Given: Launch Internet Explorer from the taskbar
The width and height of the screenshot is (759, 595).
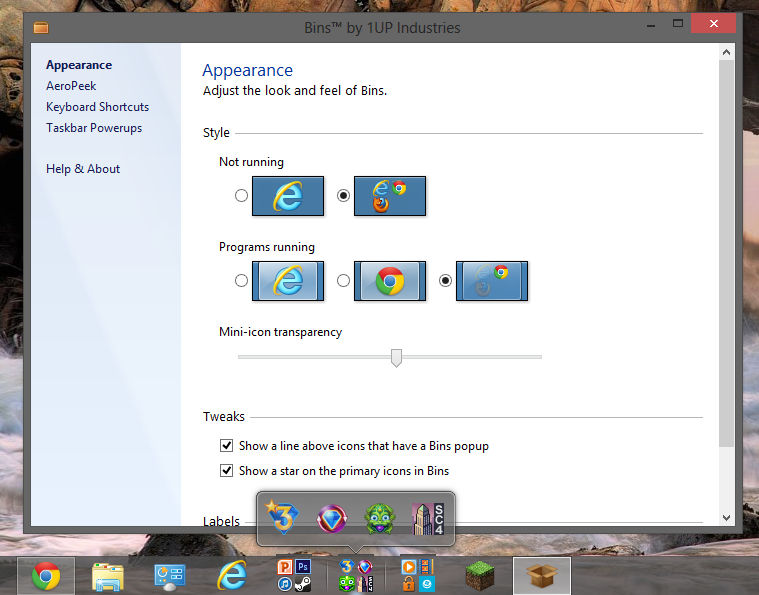Looking at the screenshot, I should pyautogui.click(x=232, y=576).
